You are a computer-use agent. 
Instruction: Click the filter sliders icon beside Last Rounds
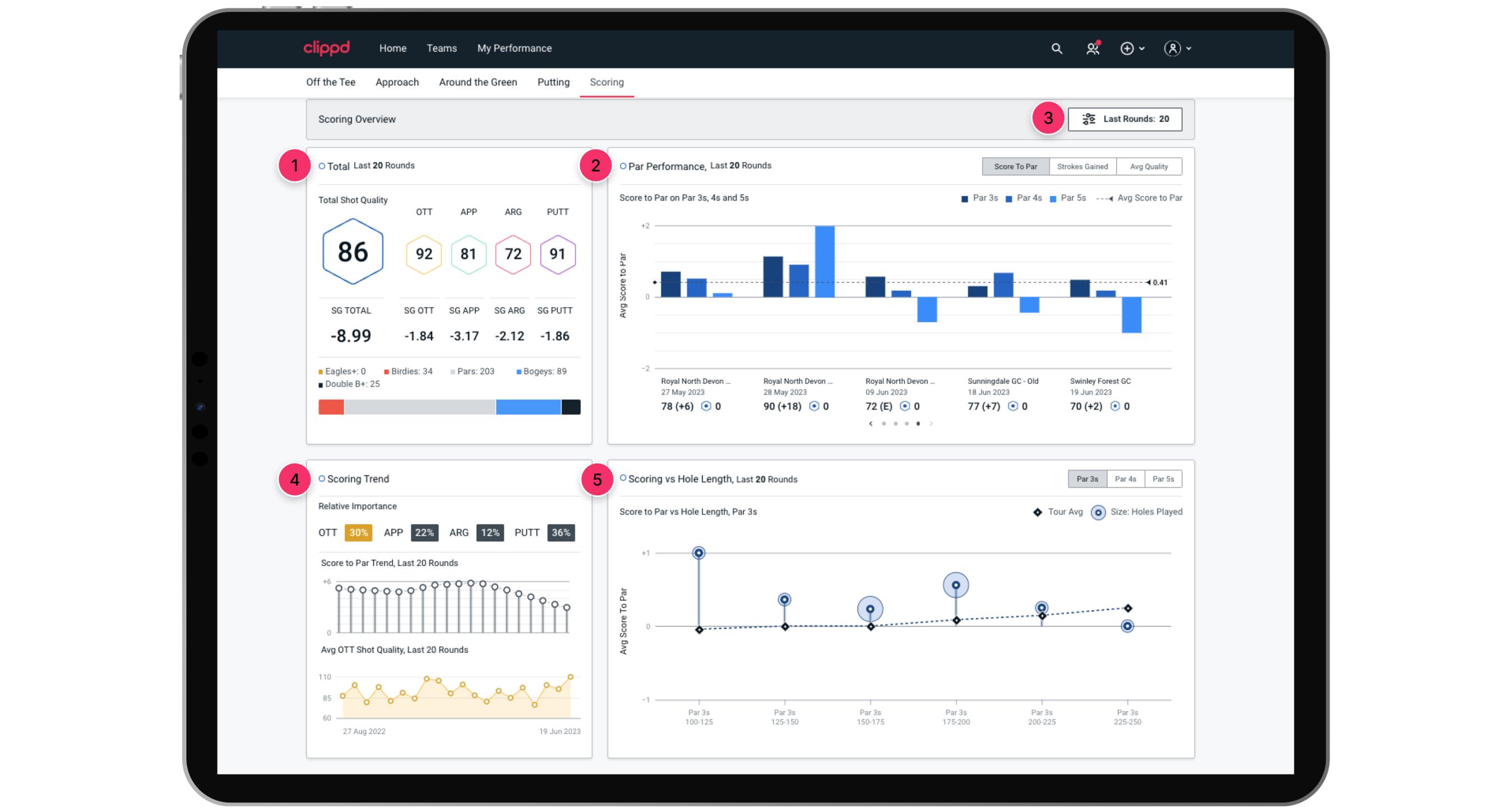coord(1089,119)
